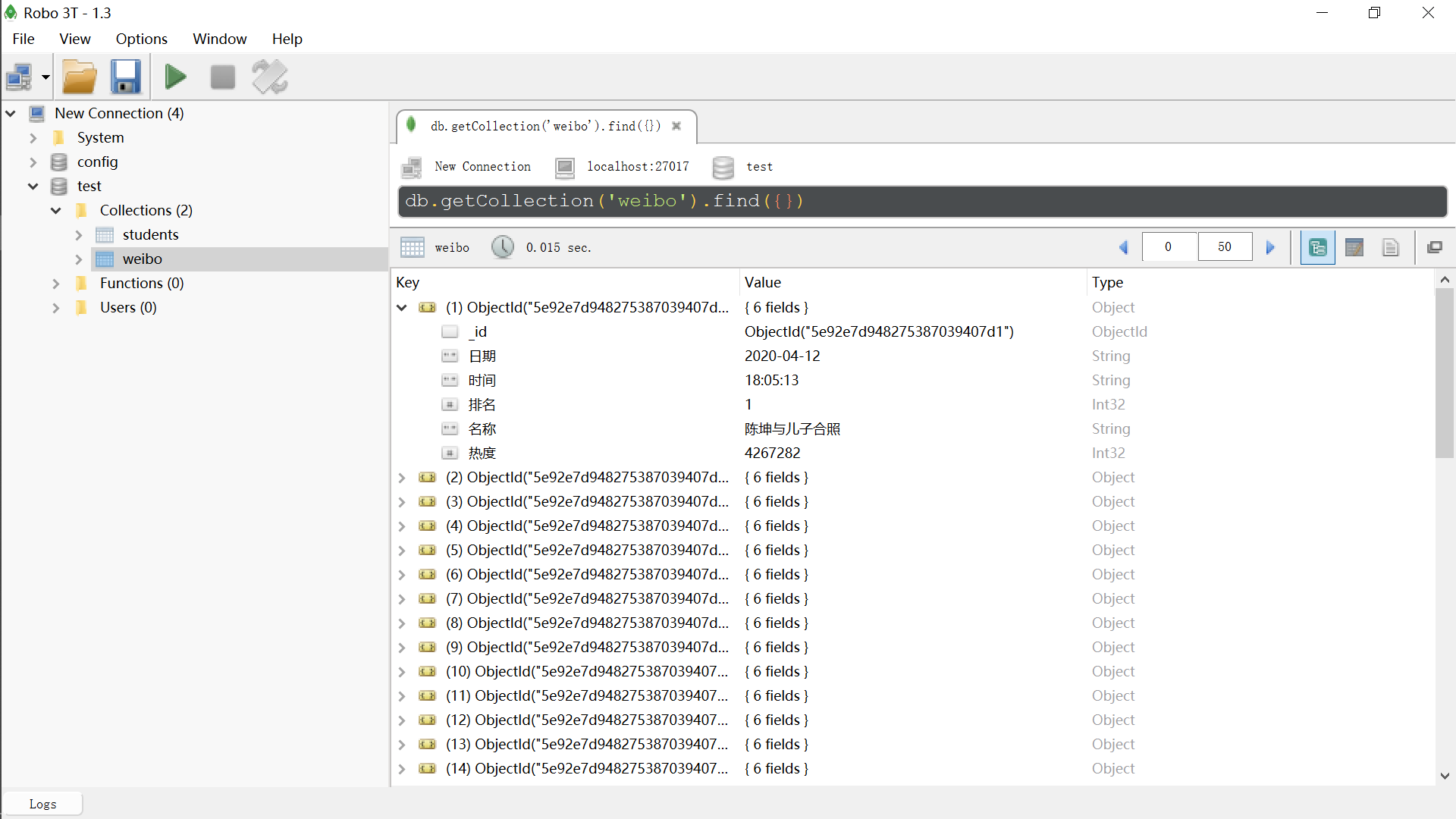The width and height of the screenshot is (1456, 819).
Task: Expand the config database node
Action: (33, 162)
